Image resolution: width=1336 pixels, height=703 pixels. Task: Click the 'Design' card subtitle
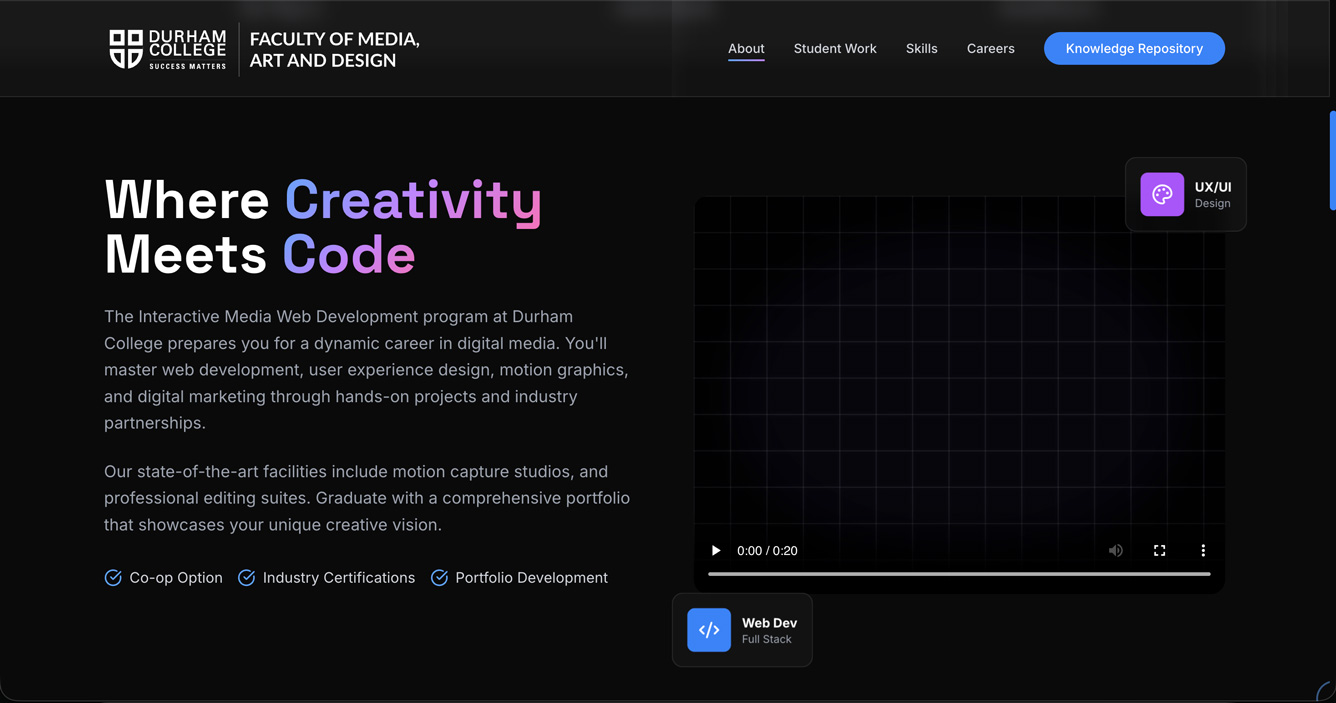tap(1212, 203)
